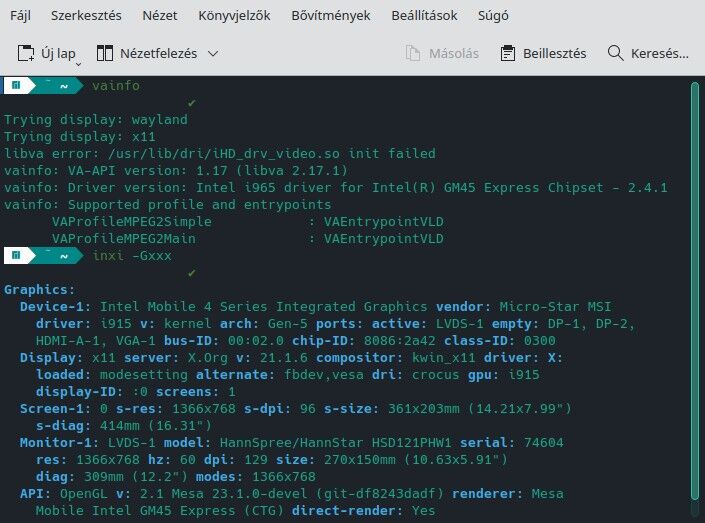705x523 pixels.
Task: Click the 'VAProfileMPEG2Main' entry
Action: point(124,238)
